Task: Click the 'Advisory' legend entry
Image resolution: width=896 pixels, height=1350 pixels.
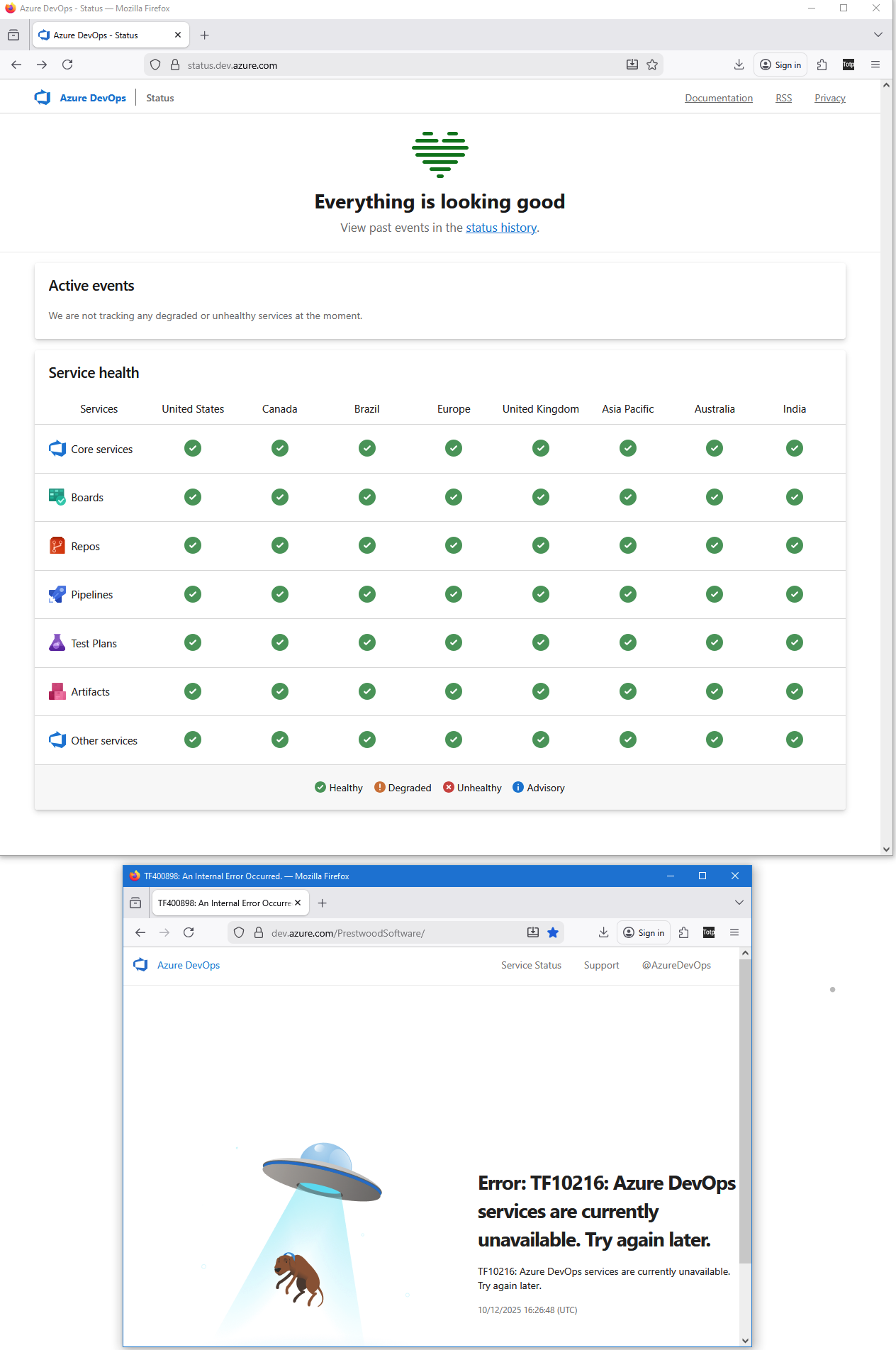Action: click(539, 788)
